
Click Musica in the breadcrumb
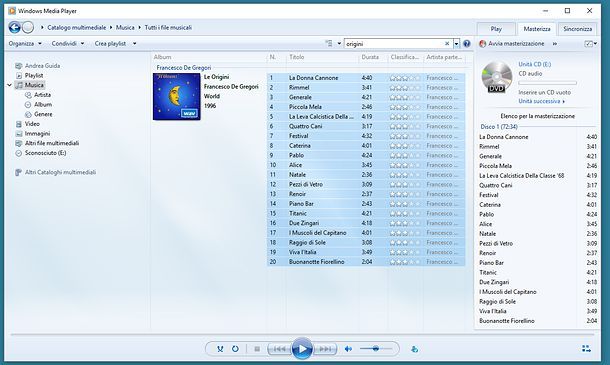coord(125,28)
